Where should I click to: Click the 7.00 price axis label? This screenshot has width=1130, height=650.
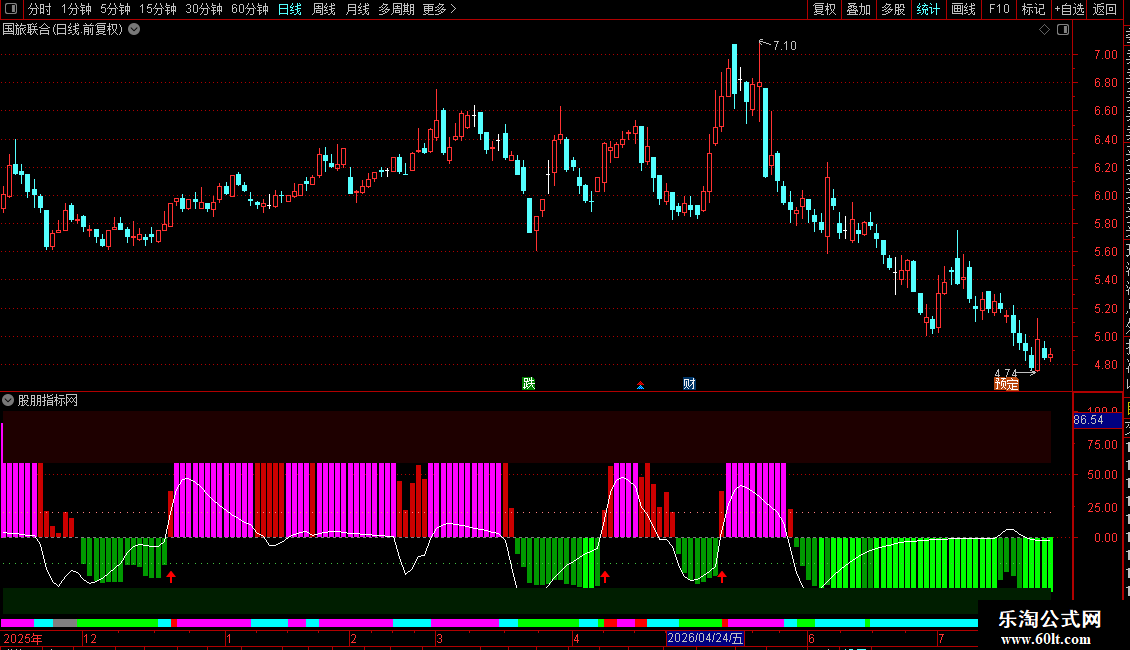1105,55
